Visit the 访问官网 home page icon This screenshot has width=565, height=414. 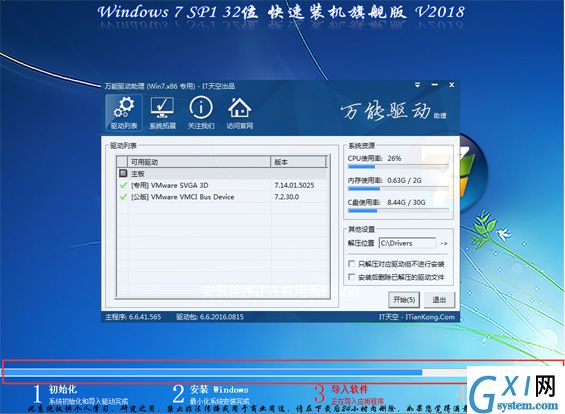pos(240,112)
